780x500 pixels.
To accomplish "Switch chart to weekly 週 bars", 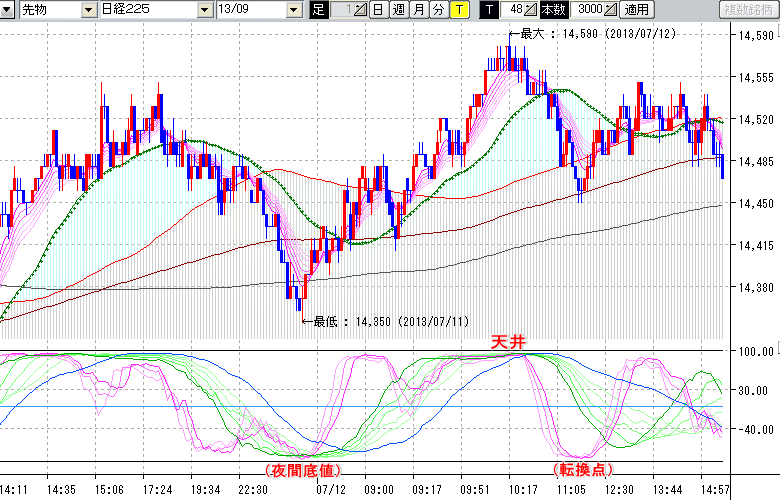I will 398,10.
